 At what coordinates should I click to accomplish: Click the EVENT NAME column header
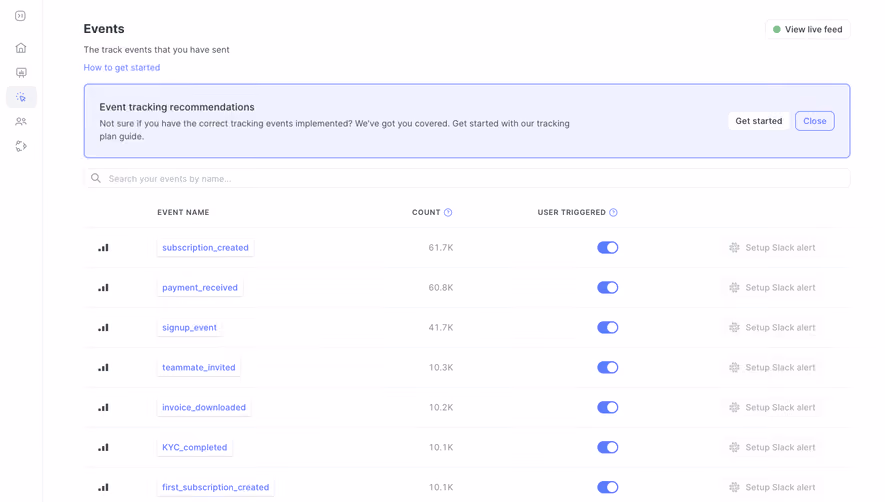tap(183, 212)
